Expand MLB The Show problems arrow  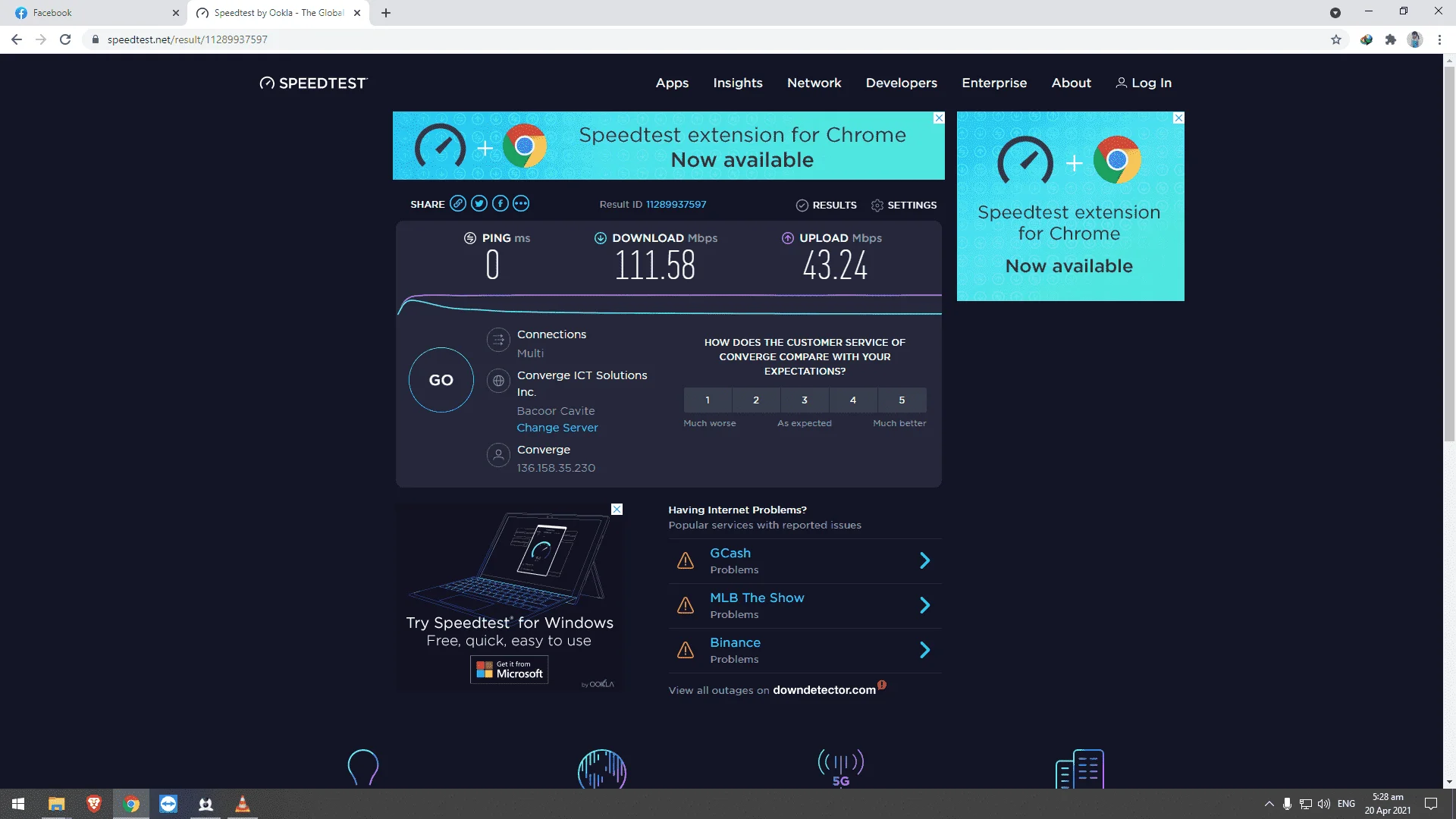[924, 605]
